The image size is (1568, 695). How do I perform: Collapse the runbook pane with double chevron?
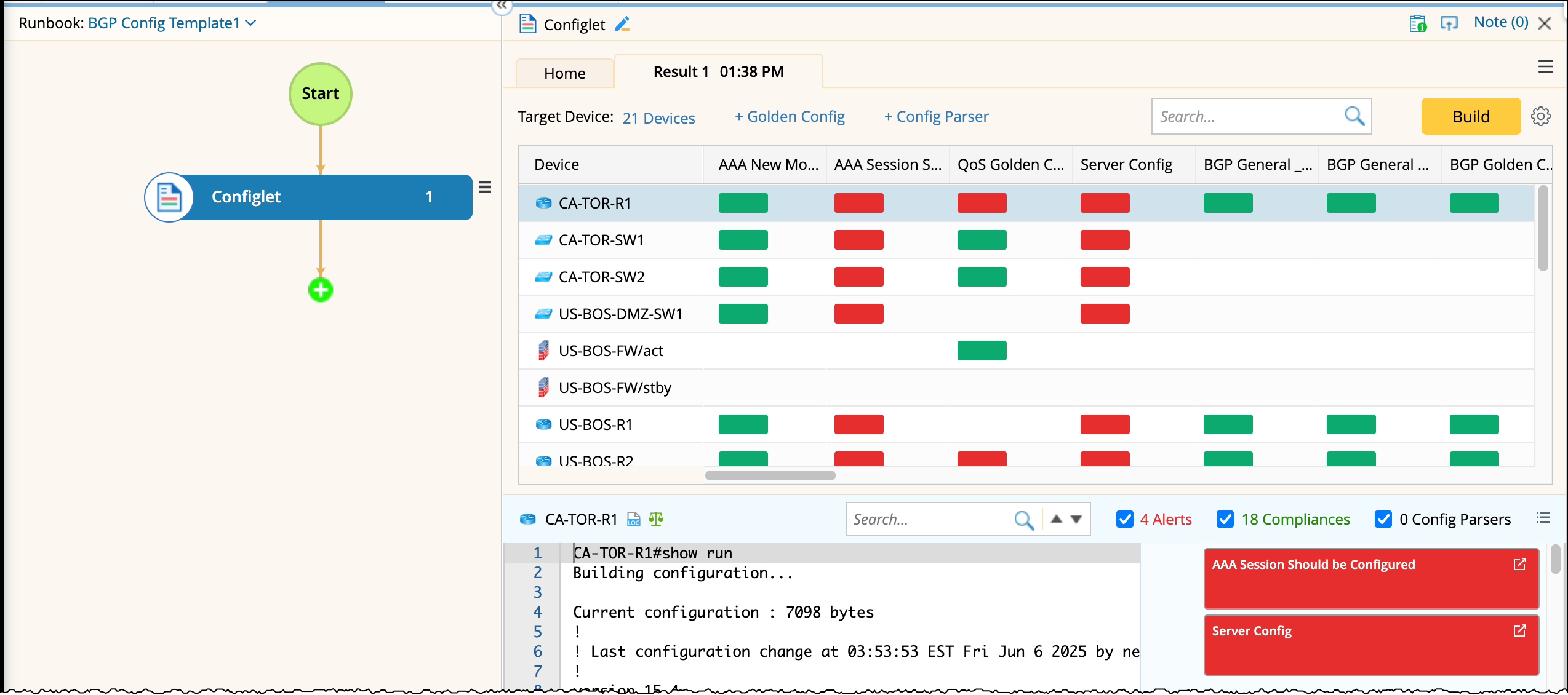[x=502, y=6]
